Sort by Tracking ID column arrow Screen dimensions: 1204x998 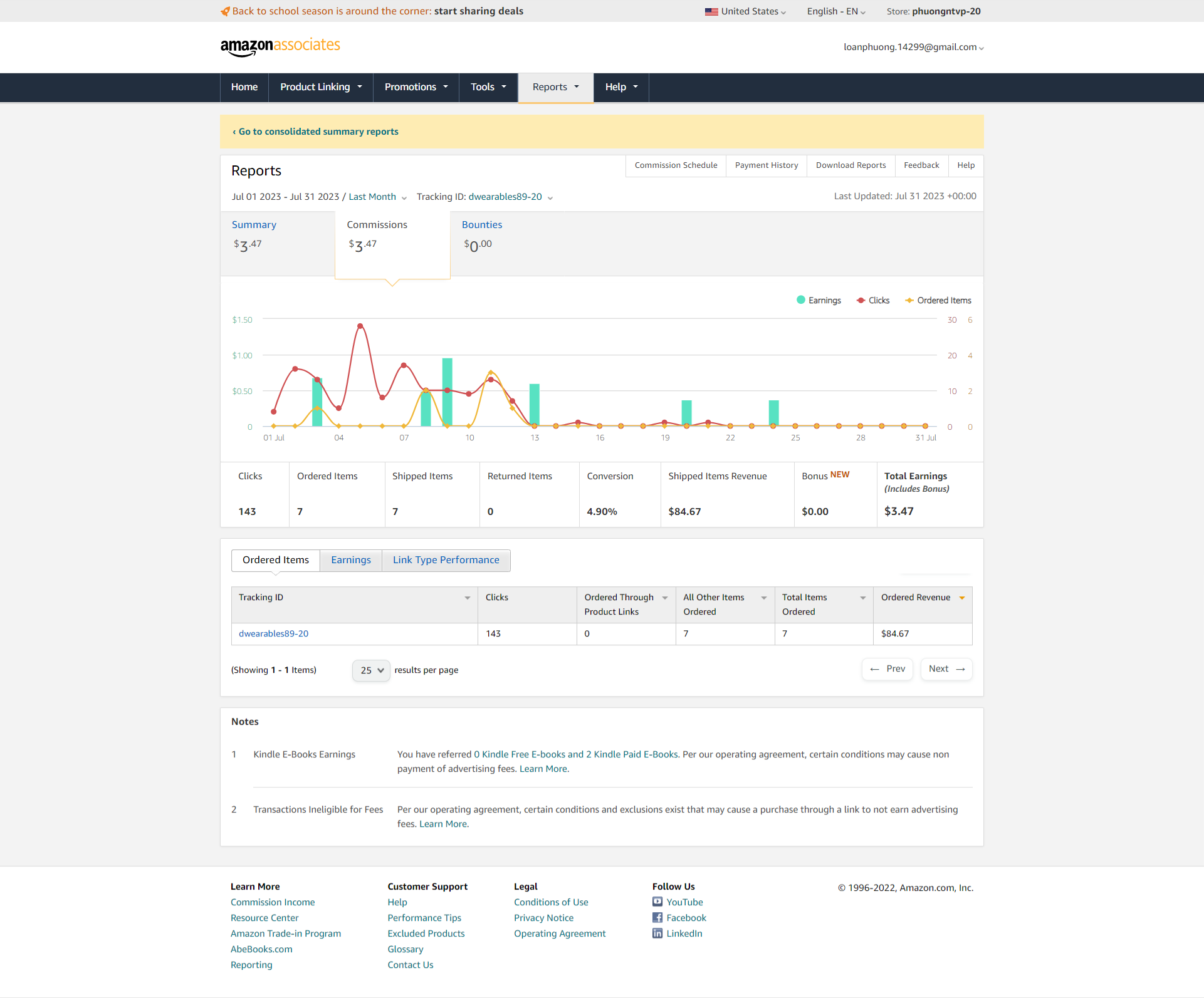468,598
